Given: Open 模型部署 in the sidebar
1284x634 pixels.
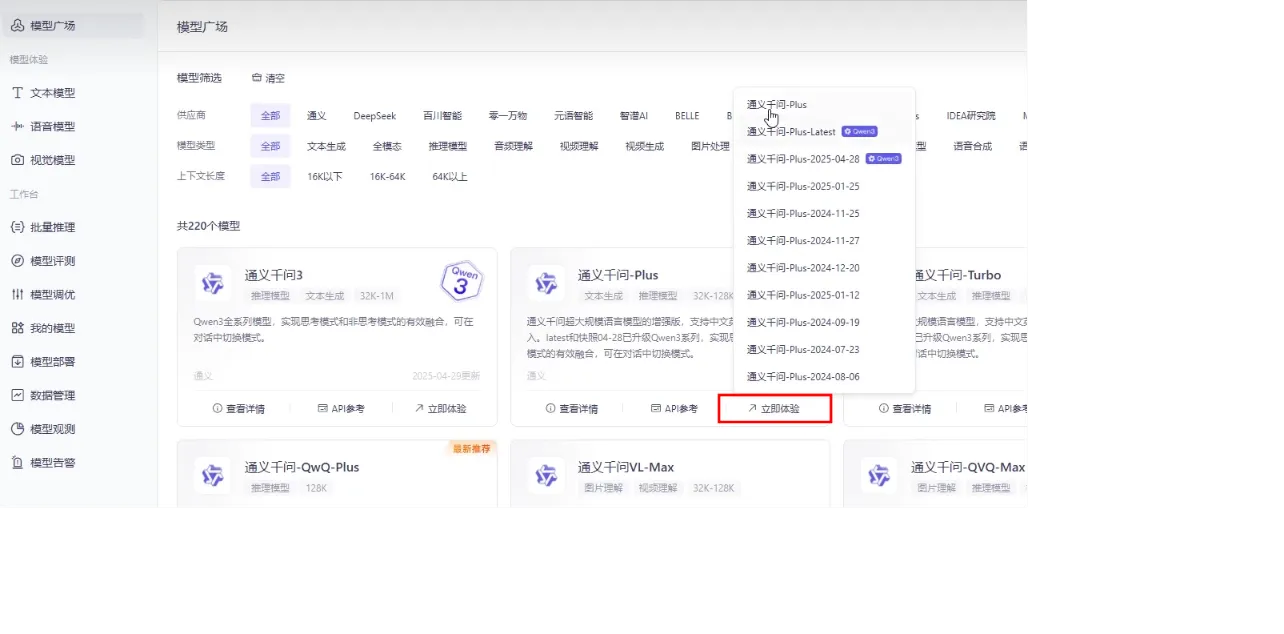Looking at the screenshot, I should pos(52,362).
